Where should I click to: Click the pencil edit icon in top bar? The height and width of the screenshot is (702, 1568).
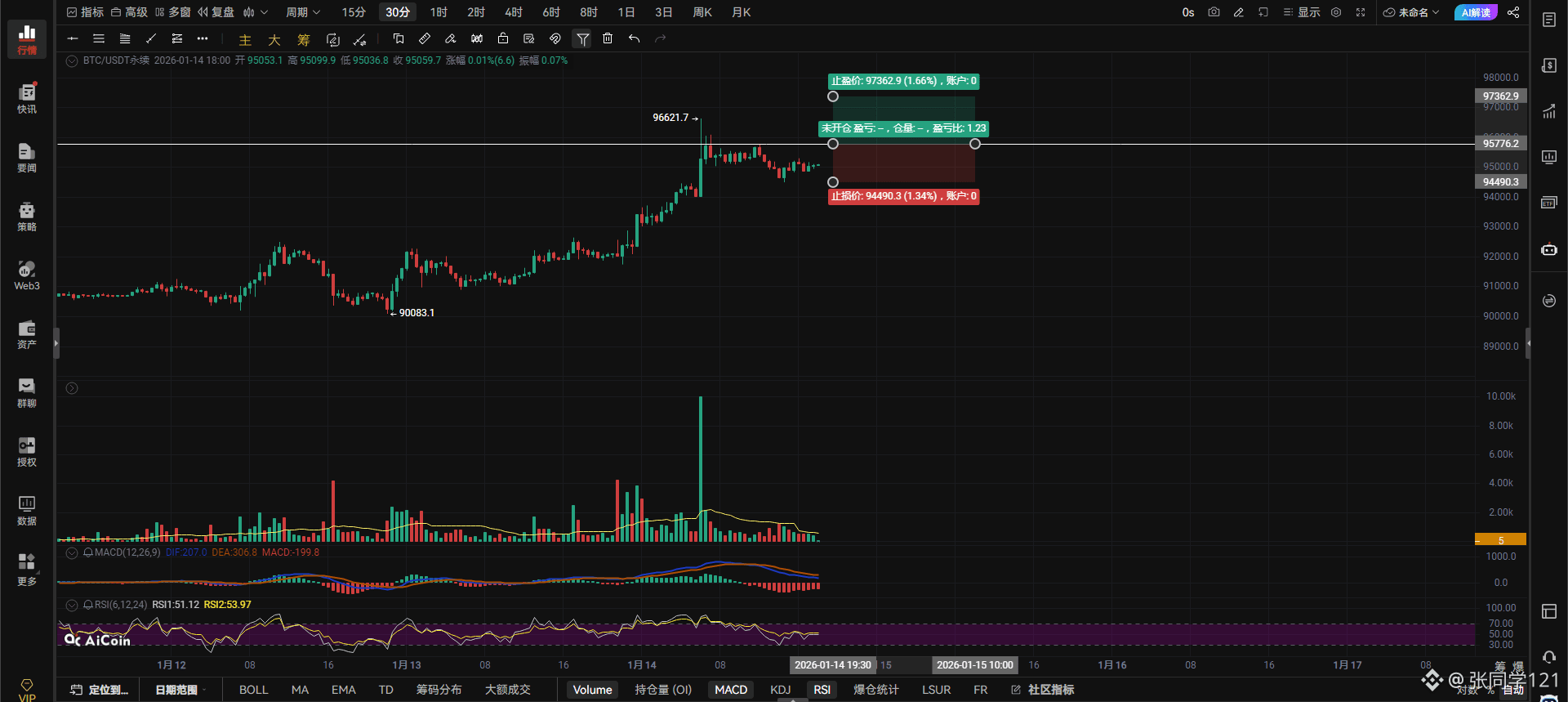point(1239,12)
